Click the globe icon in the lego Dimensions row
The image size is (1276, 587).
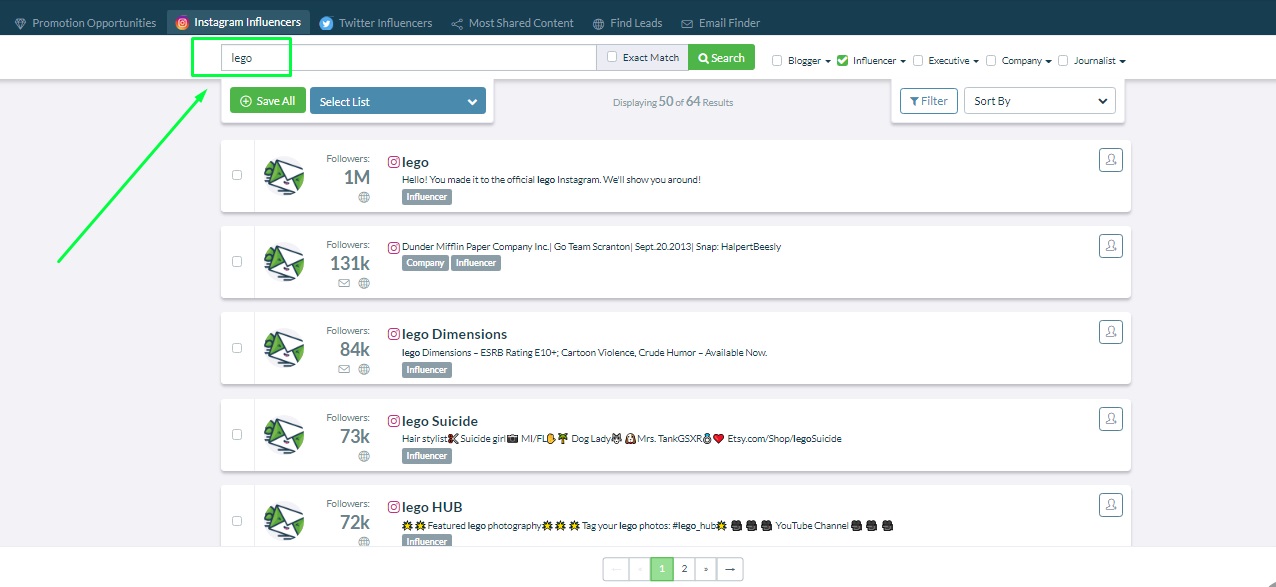click(364, 369)
